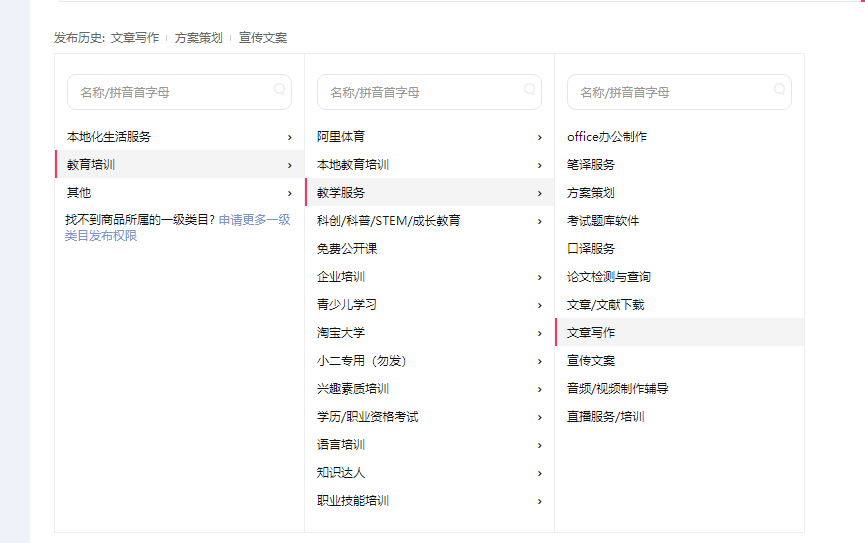Select 职业技能培训 category

[x=353, y=501]
